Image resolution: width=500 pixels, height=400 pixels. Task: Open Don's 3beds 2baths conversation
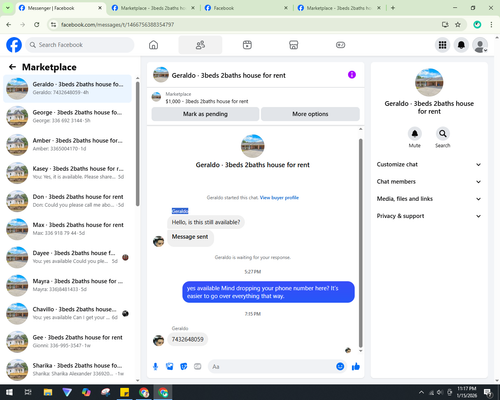(x=68, y=201)
